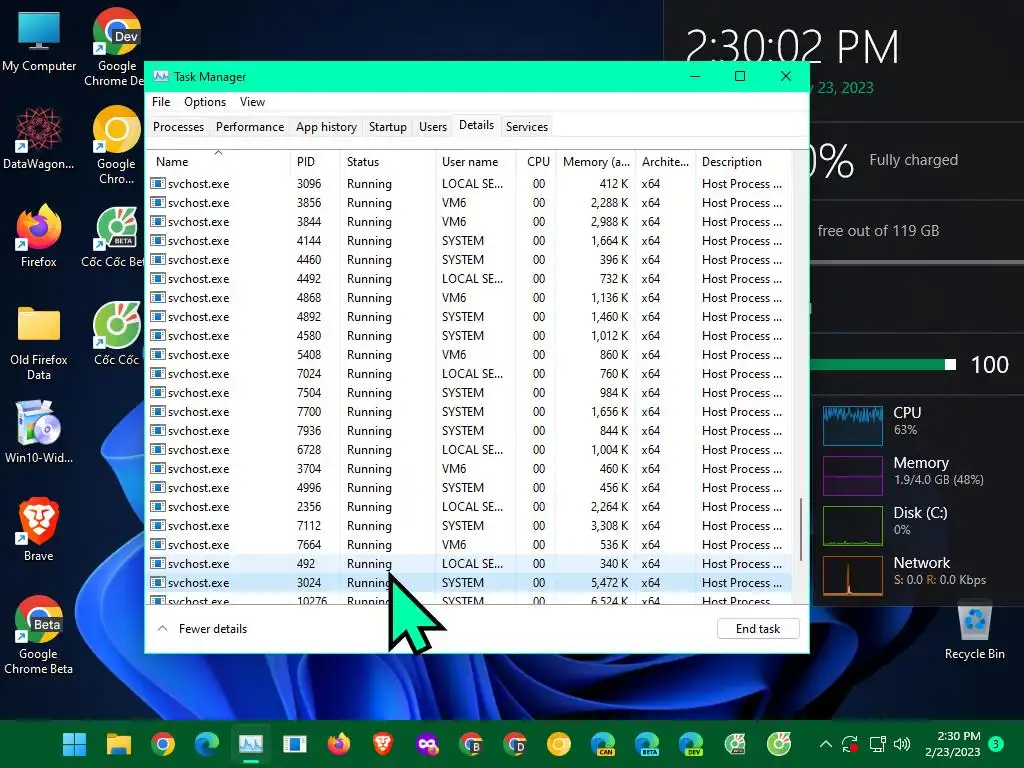1024x768 pixels.
Task: Sort processes by the Name column
Action: point(218,161)
